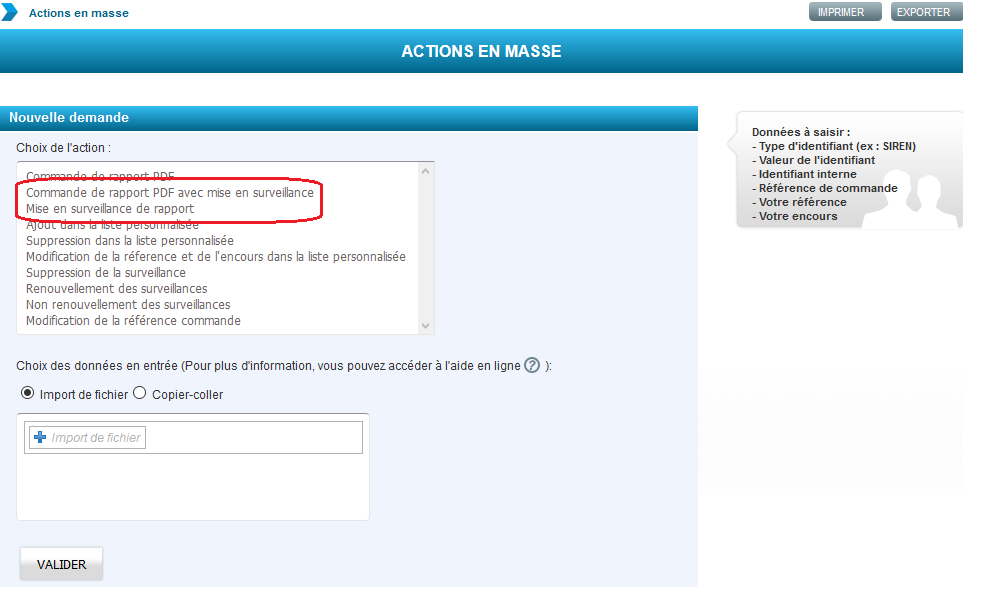Choose Renouvellement des surveillances
The width and height of the screenshot is (993, 595).
point(116,288)
